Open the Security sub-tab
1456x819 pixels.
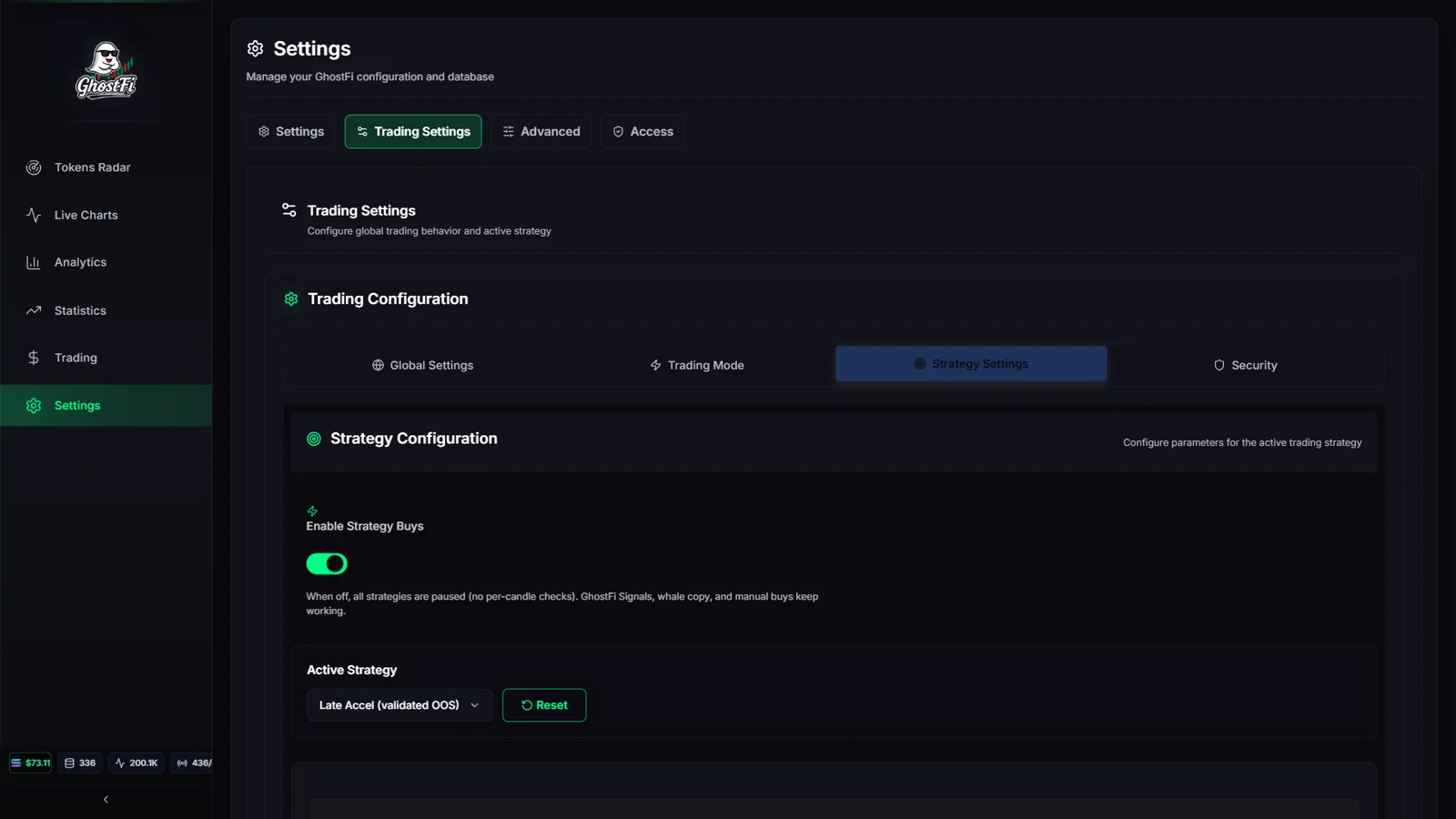point(1246,365)
